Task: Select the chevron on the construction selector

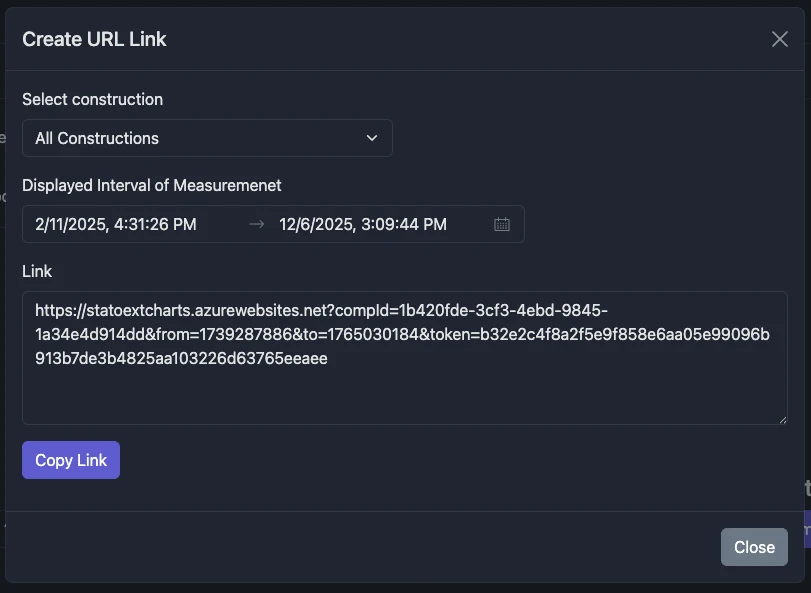Action: [x=372, y=138]
